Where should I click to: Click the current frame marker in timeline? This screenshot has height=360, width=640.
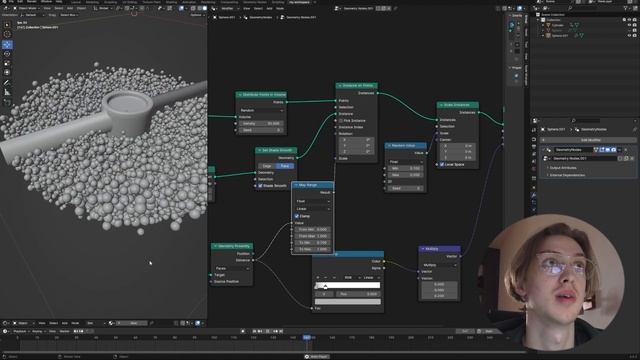[307, 338]
